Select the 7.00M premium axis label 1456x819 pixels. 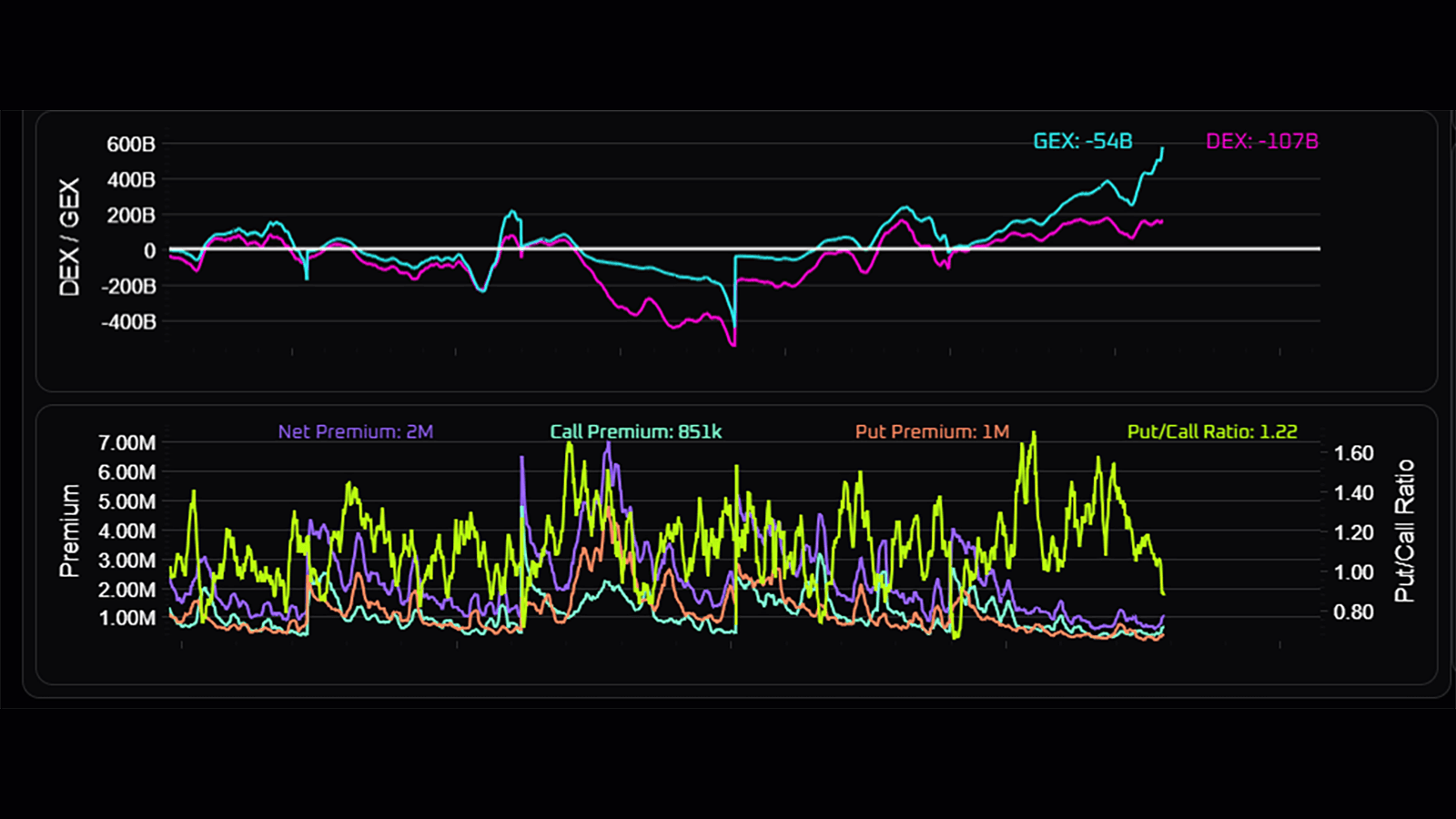click(x=126, y=443)
